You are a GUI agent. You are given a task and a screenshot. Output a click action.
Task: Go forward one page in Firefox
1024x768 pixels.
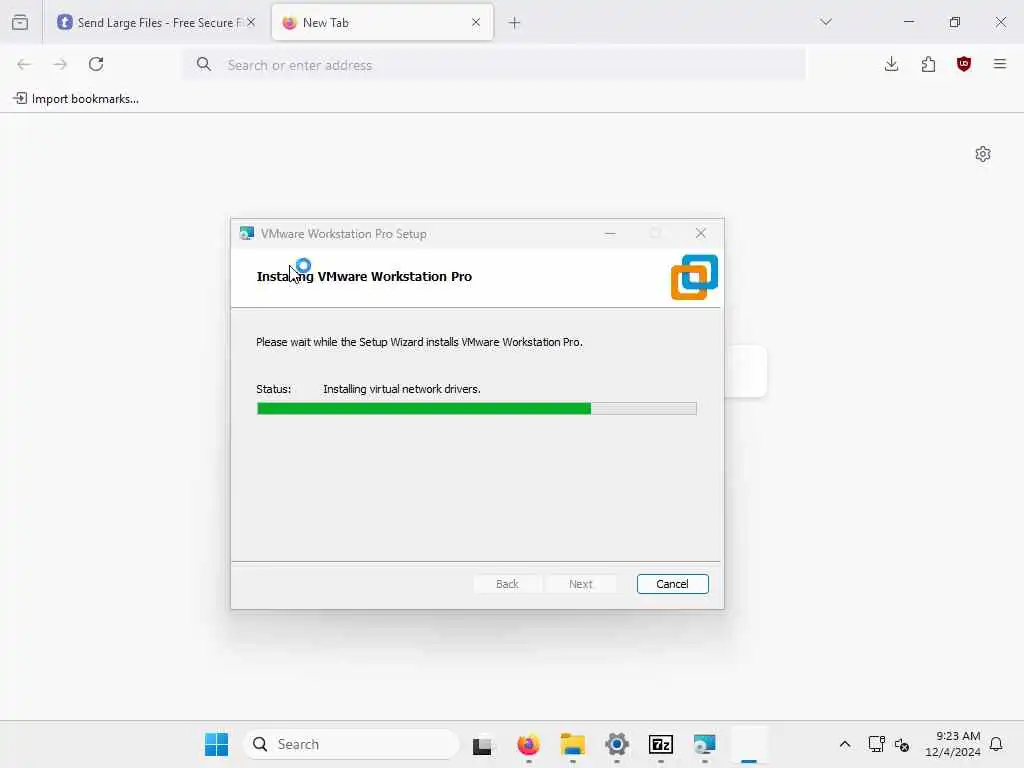tap(60, 64)
